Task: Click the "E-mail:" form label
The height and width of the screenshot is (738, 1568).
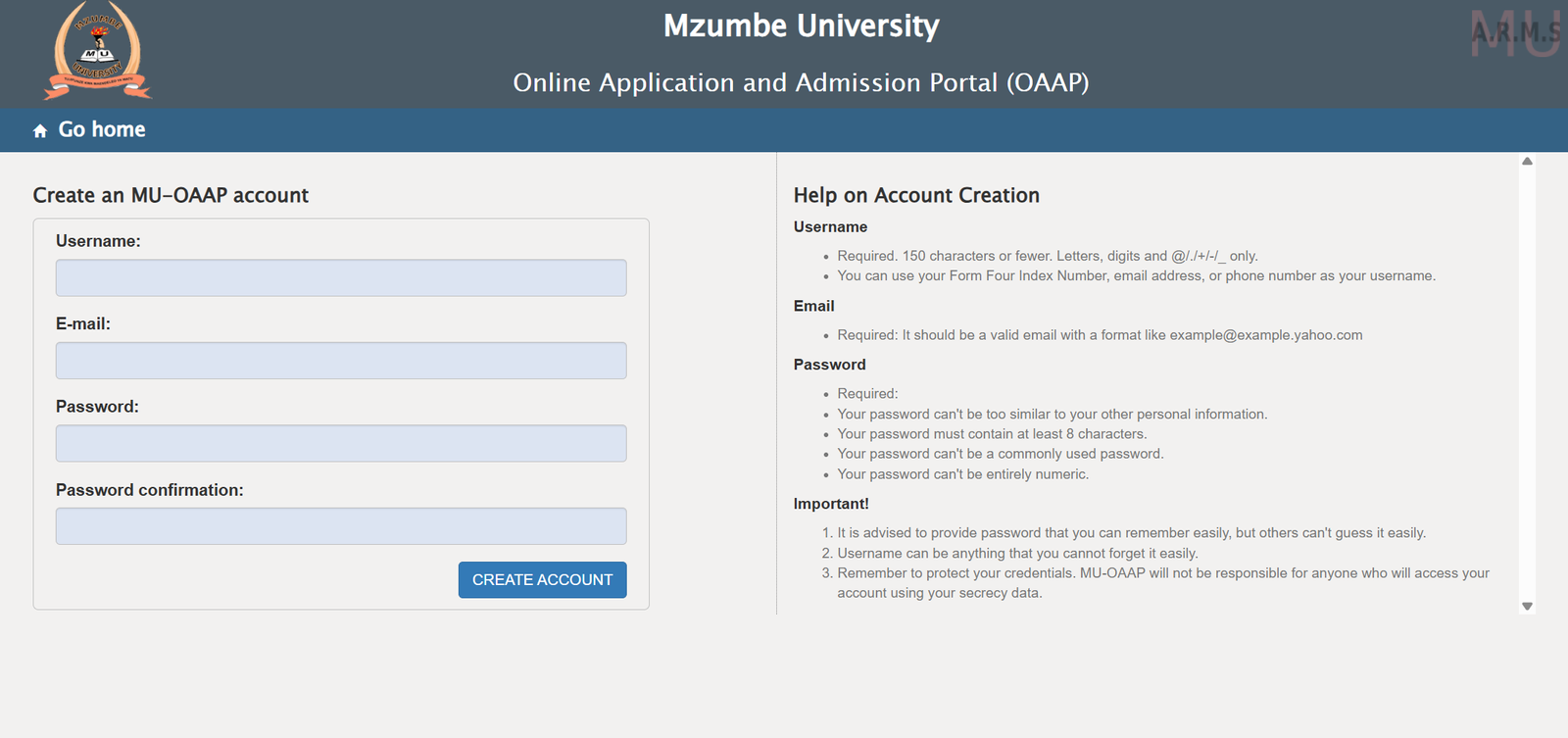Action: point(83,324)
